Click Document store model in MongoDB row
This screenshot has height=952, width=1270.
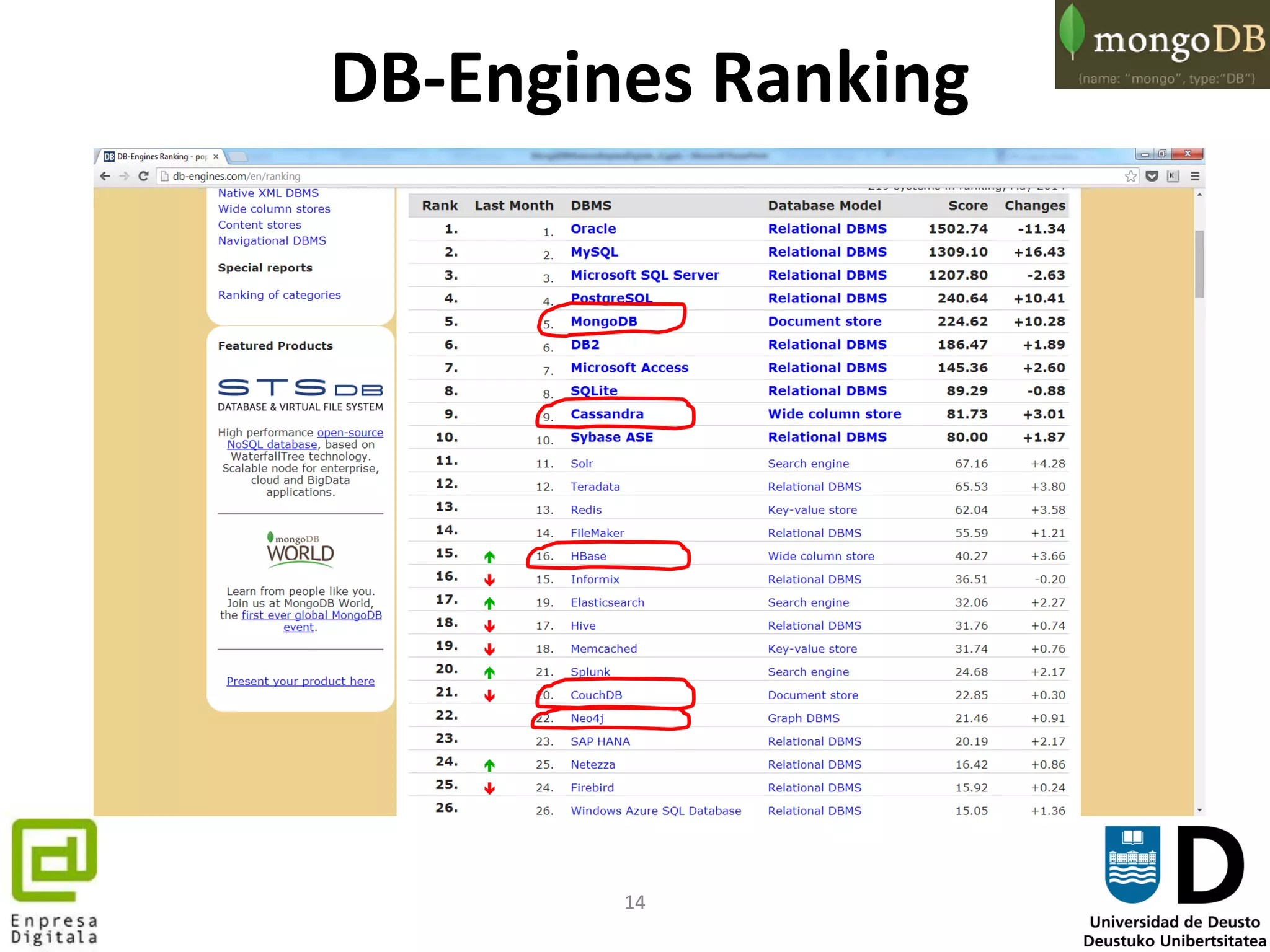click(825, 322)
